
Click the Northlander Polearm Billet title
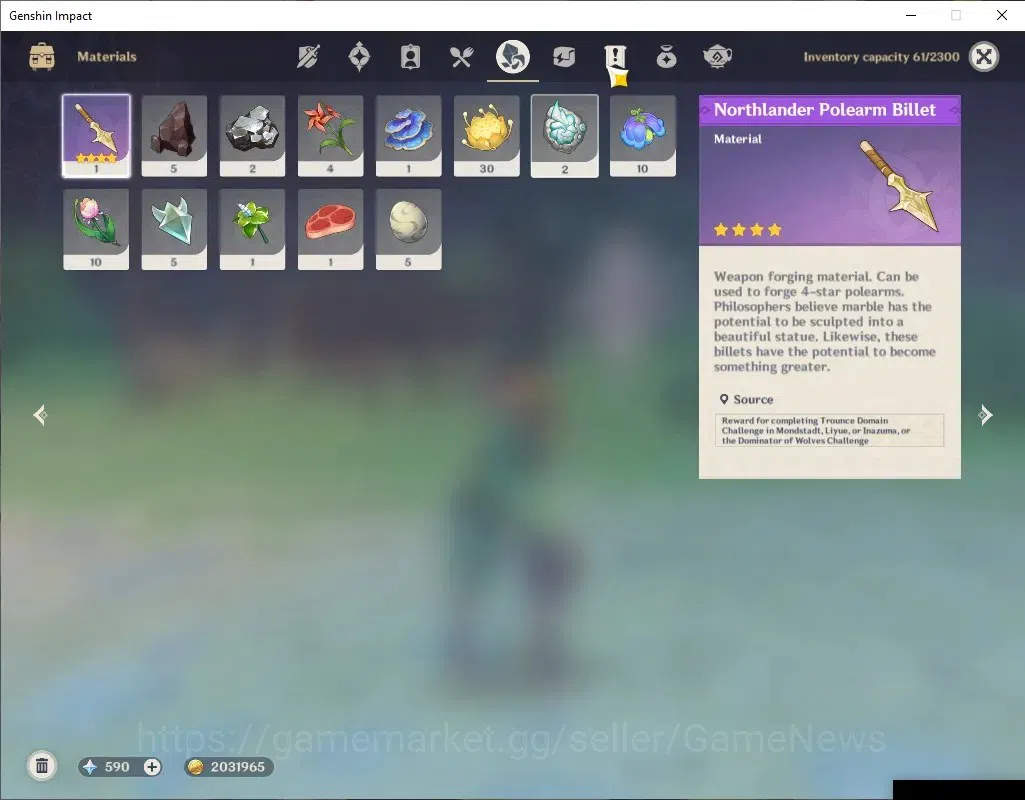(824, 110)
